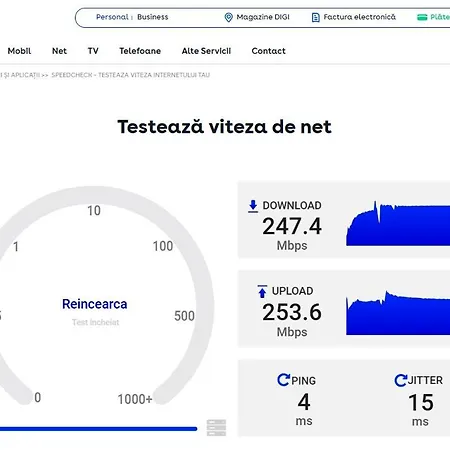This screenshot has height=450, width=450.
Task: Switch to Business section
Action: pos(153,17)
